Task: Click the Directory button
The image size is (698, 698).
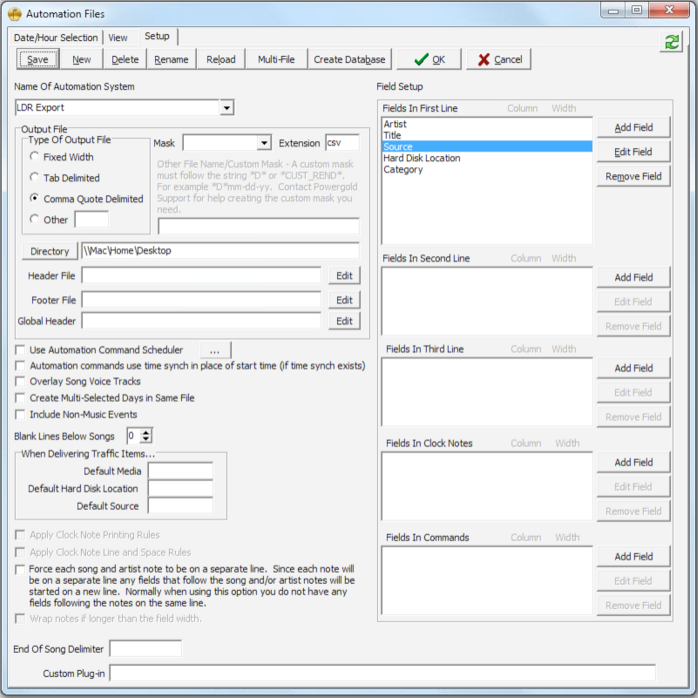Action: pyautogui.click(x=49, y=251)
